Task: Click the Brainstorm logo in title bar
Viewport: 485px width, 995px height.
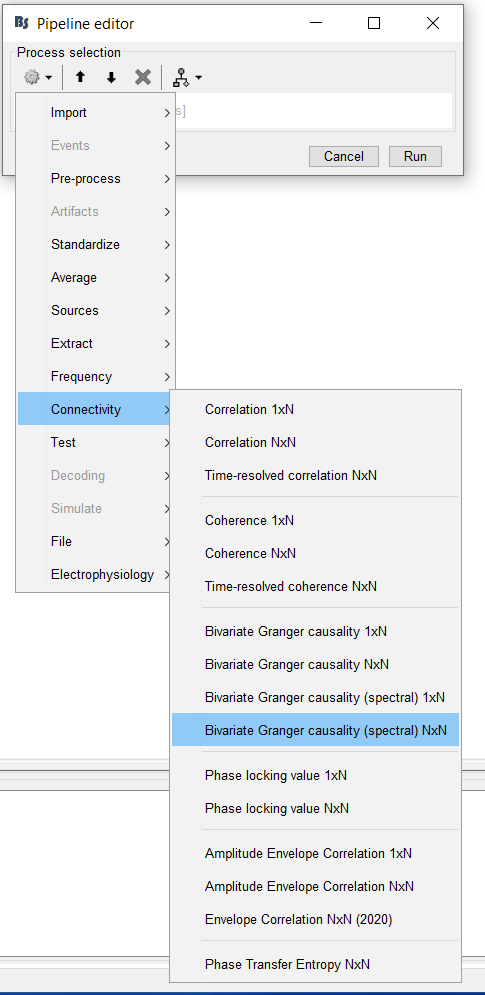Action: click(21, 23)
